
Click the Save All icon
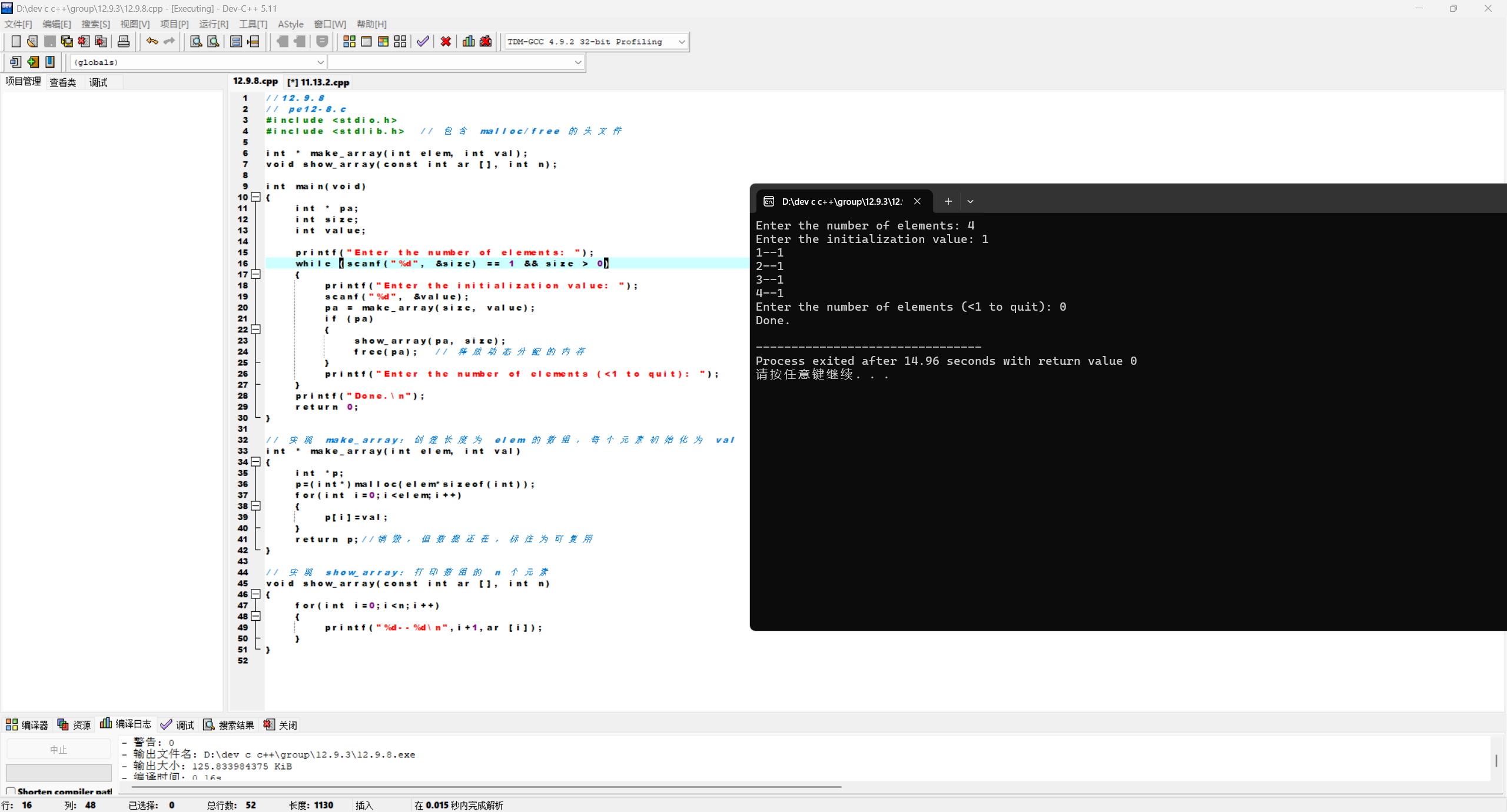67,41
